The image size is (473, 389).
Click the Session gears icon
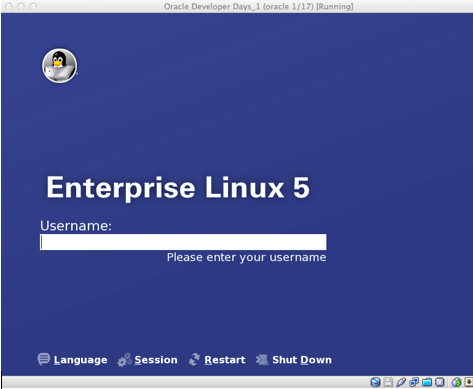tap(124, 360)
